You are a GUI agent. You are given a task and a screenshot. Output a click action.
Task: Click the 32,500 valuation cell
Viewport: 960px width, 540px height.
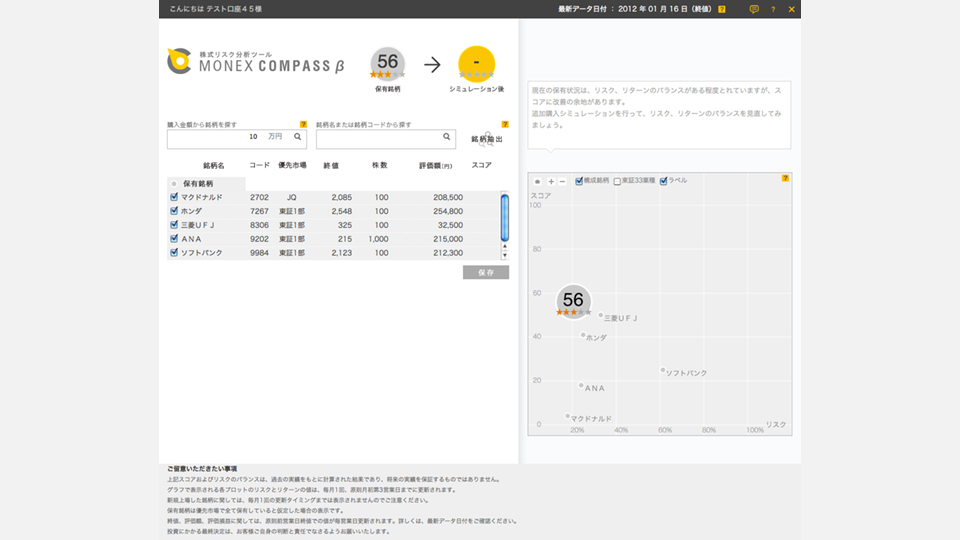(x=450, y=225)
